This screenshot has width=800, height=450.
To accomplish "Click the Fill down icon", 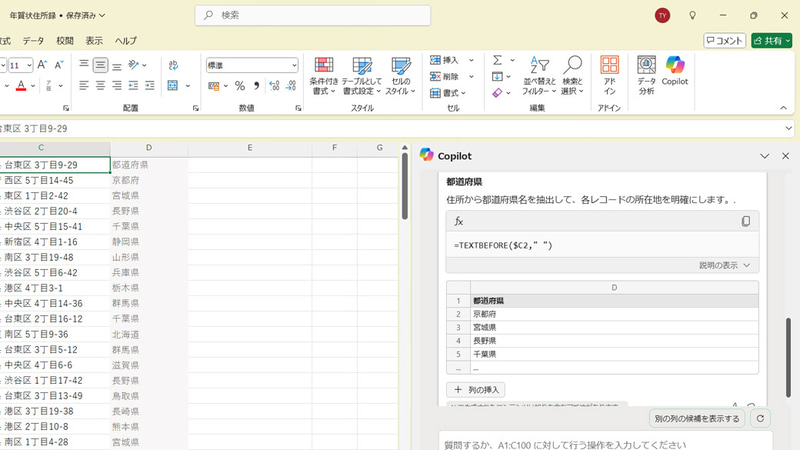I will click(x=497, y=77).
